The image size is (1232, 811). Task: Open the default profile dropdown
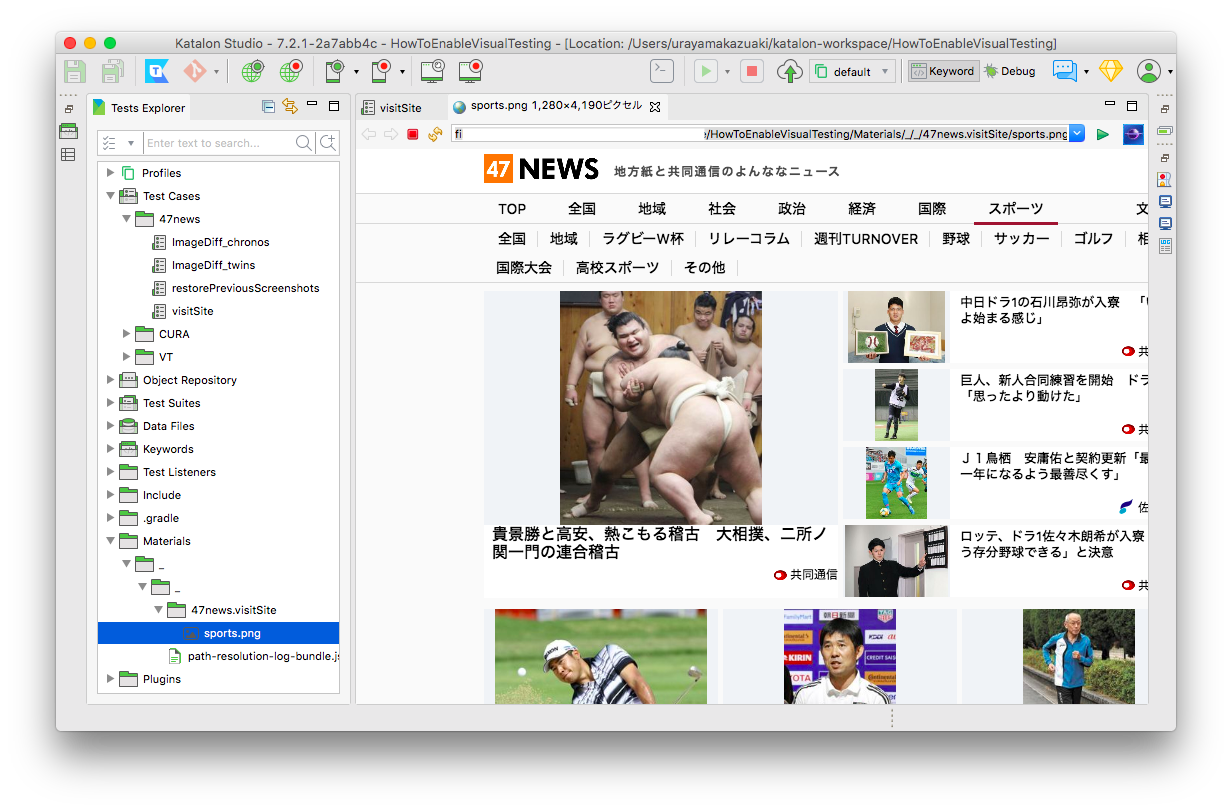pyautogui.click(x=853, y=71)
